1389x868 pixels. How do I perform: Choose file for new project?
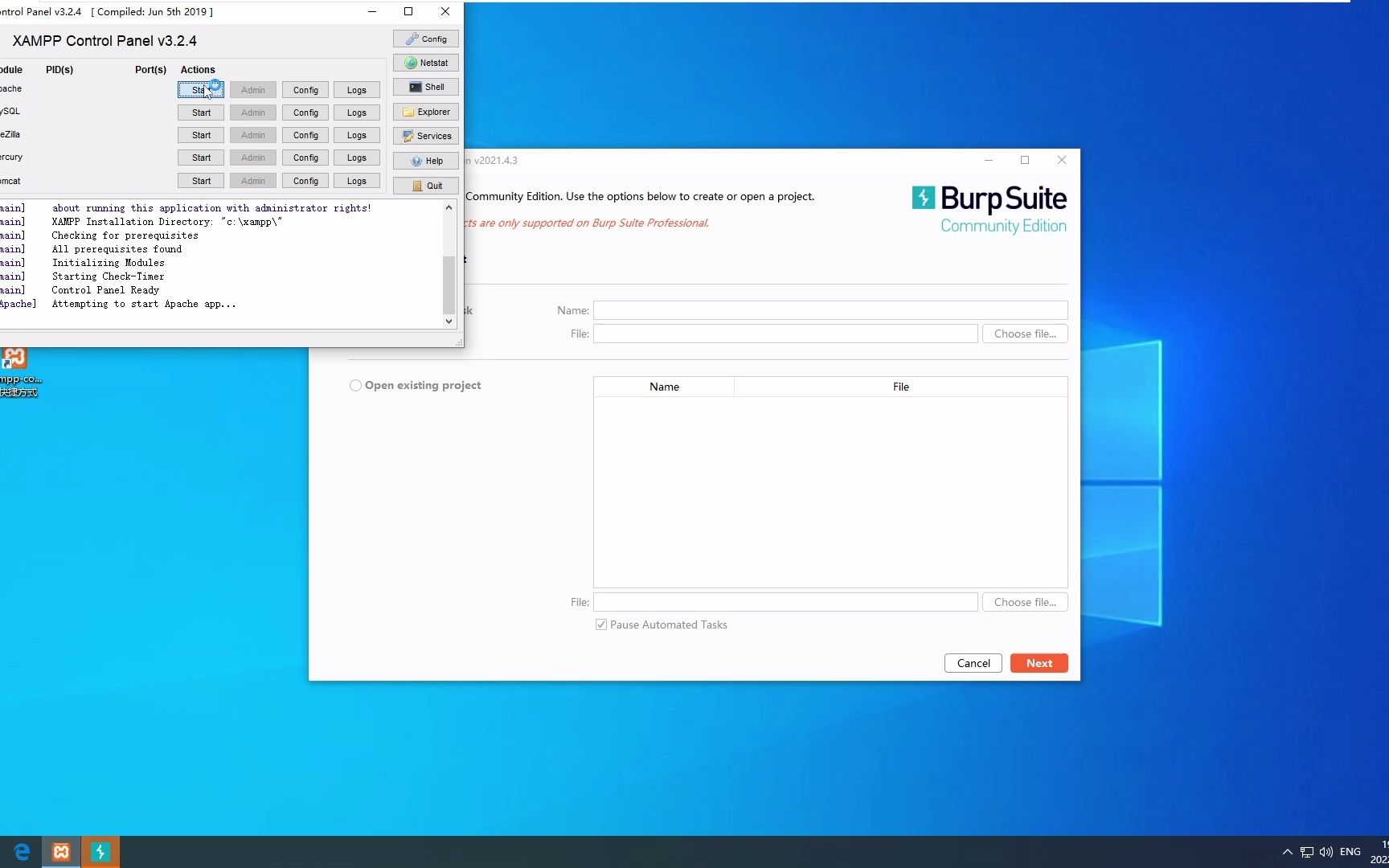1025,334
